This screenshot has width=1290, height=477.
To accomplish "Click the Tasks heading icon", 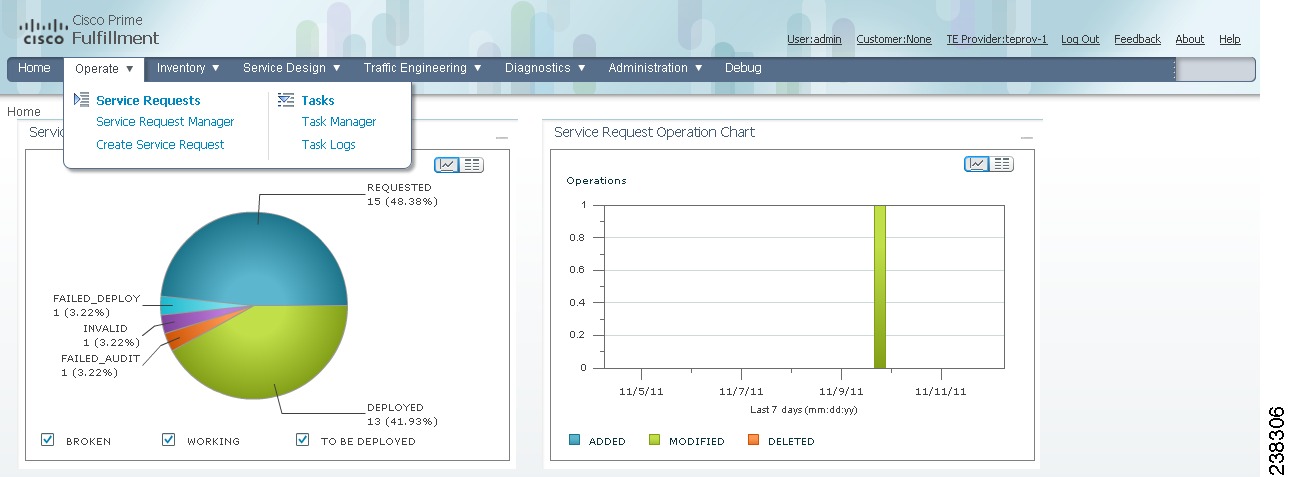I will (x=286, y=100).
